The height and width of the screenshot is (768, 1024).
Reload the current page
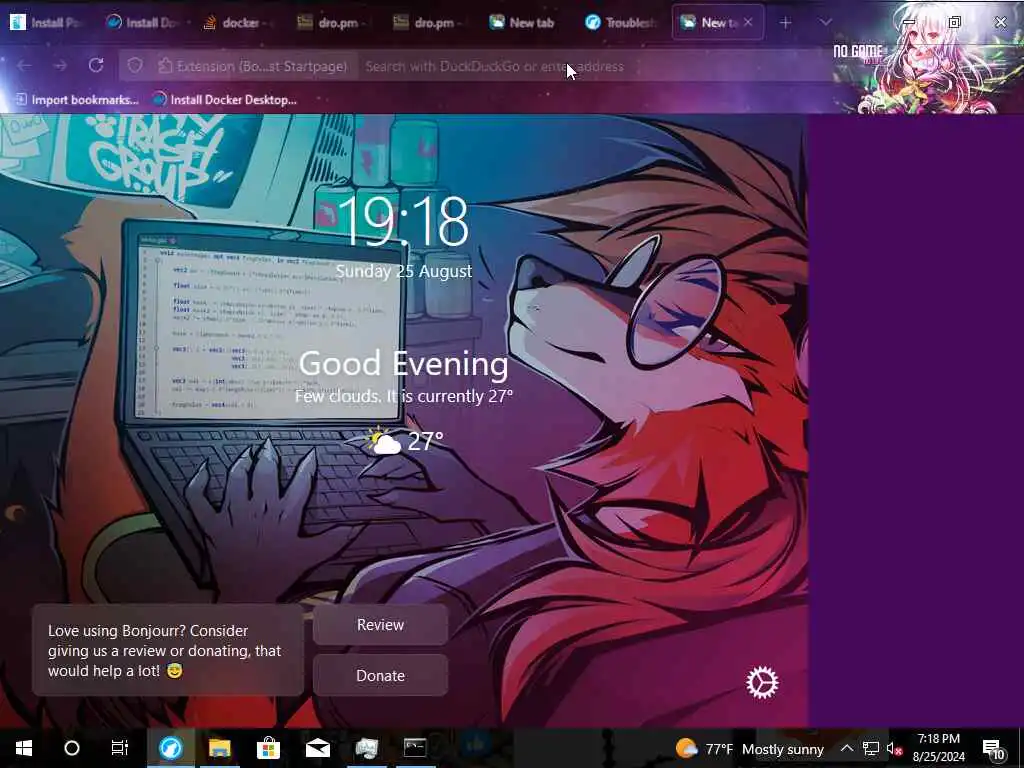pos(96,65)
